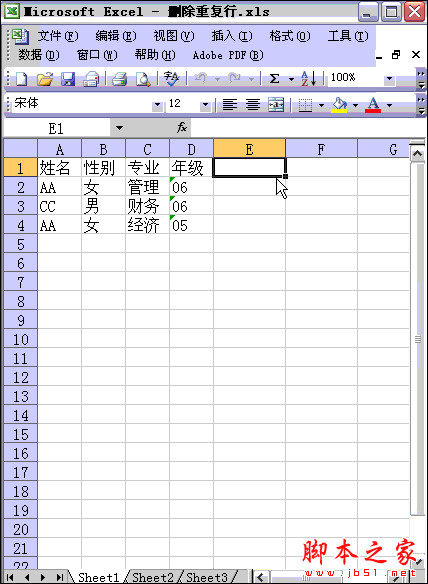This screenshot has width=428, height=584.
Task: Open a file with the folder icon
Action: pos(45,79)
